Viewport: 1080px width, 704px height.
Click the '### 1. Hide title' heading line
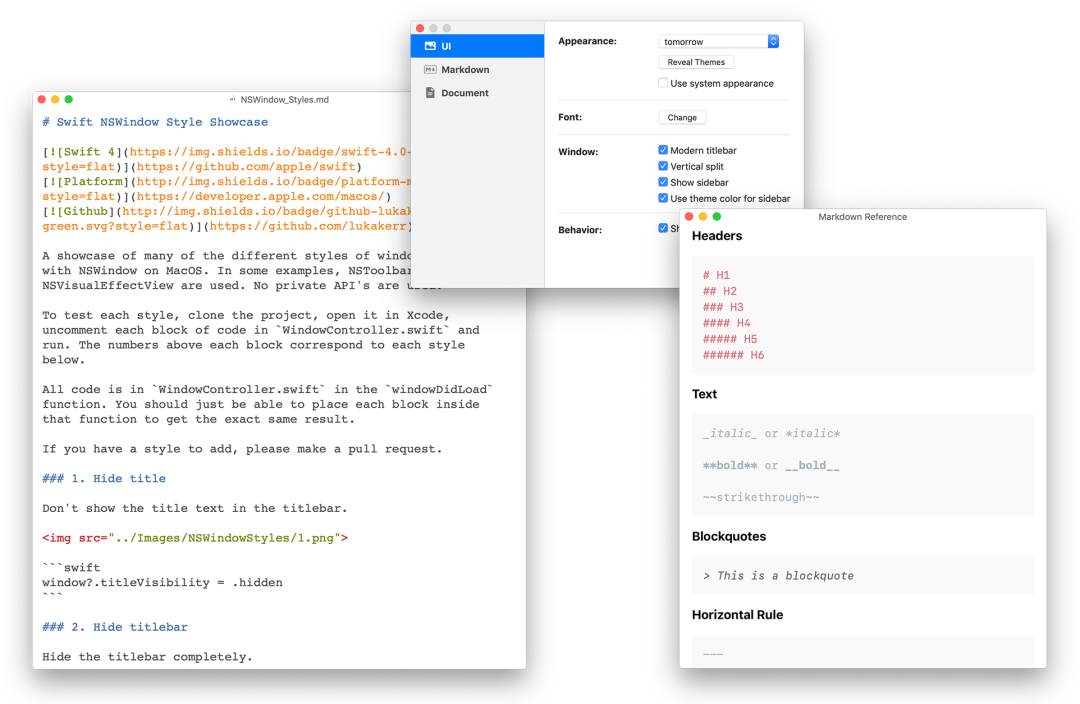pos(104,479)
